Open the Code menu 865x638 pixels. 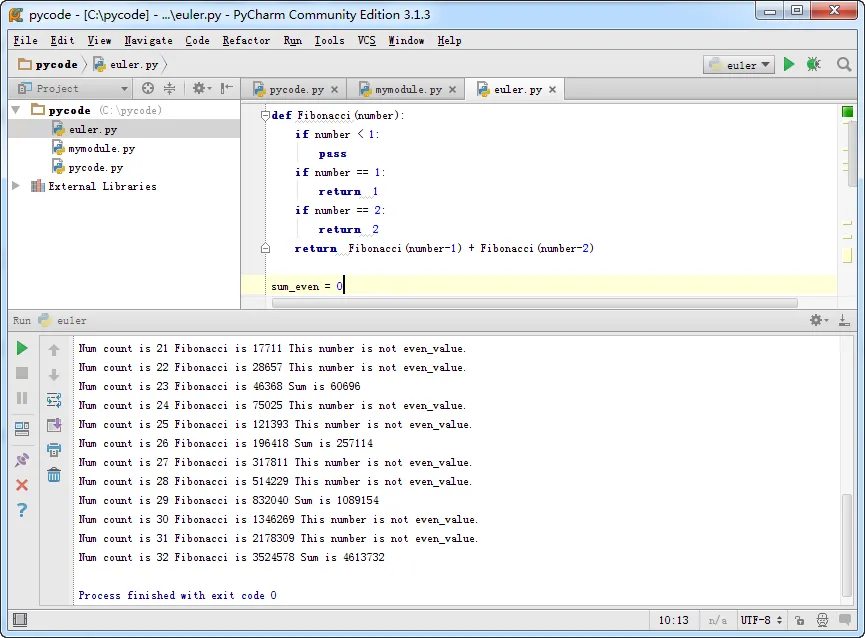[x=197, y=40]
